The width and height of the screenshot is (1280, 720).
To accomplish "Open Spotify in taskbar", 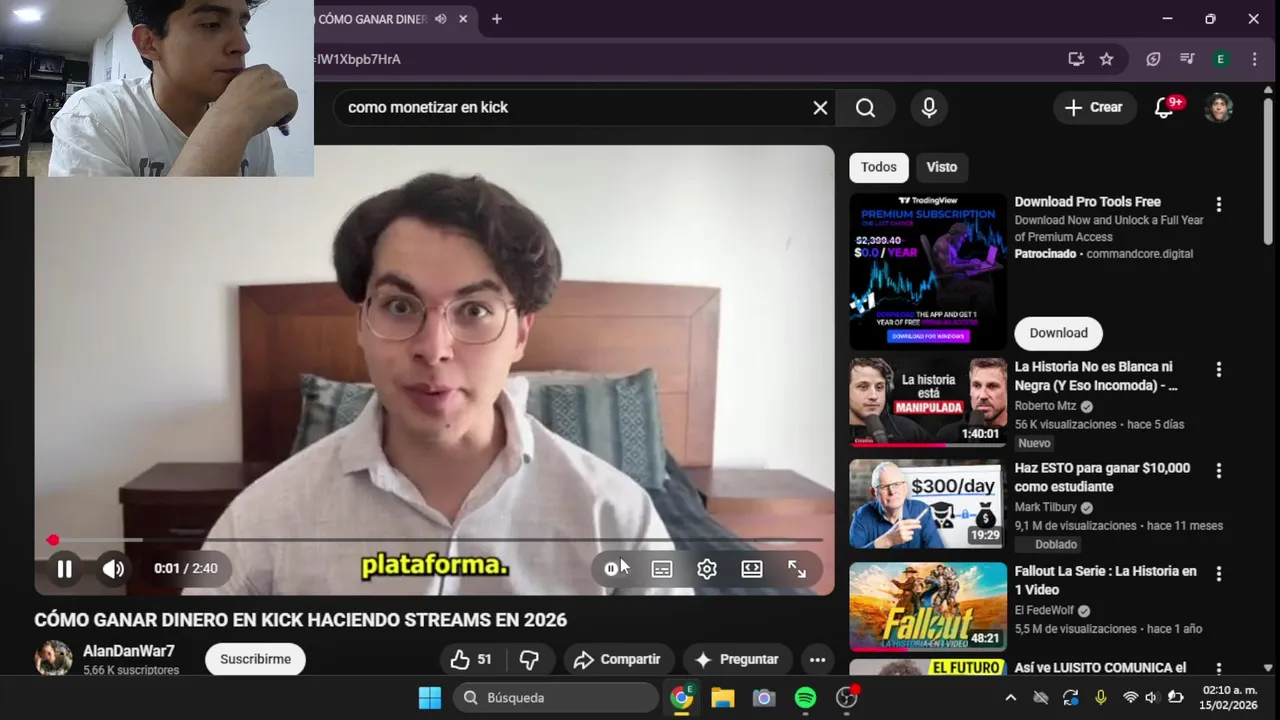I will [x=805, y=698].
